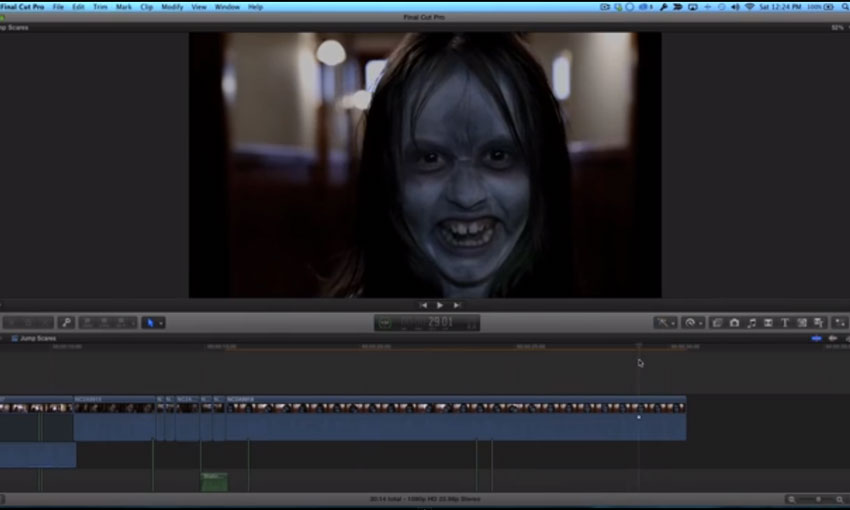Image resolution: width=850 pixels, height=510 pixels.
Task: Open the Retime speed menu
Action: 693,323
